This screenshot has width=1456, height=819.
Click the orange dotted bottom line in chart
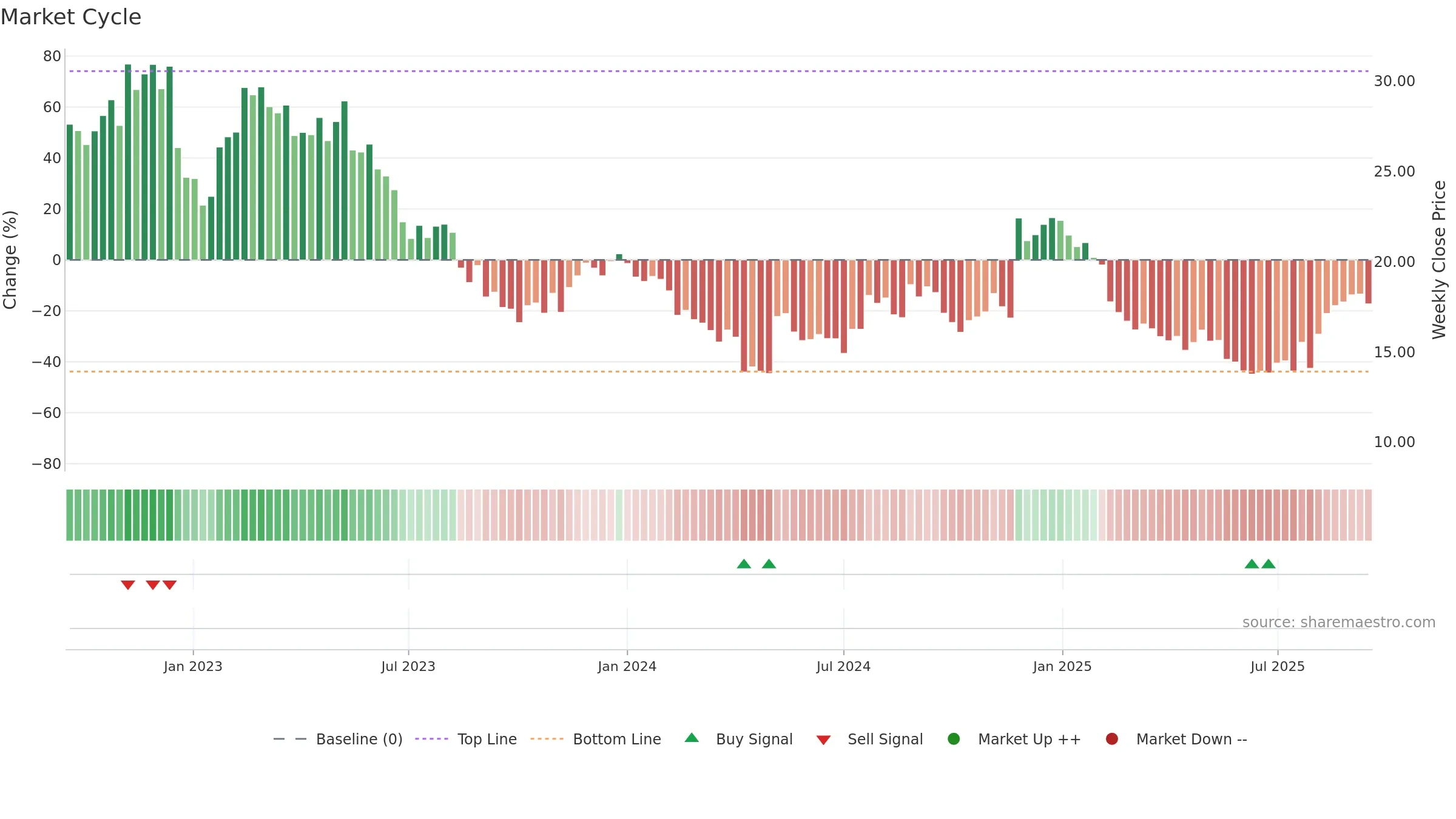(719, 371)
